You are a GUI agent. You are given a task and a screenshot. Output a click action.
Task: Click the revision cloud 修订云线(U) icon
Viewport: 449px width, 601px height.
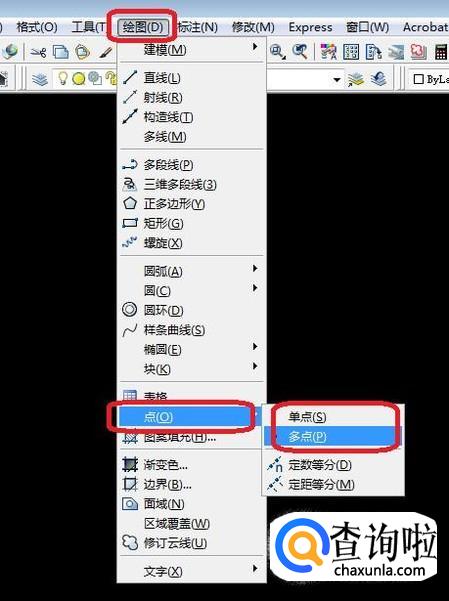coord(130,542)
